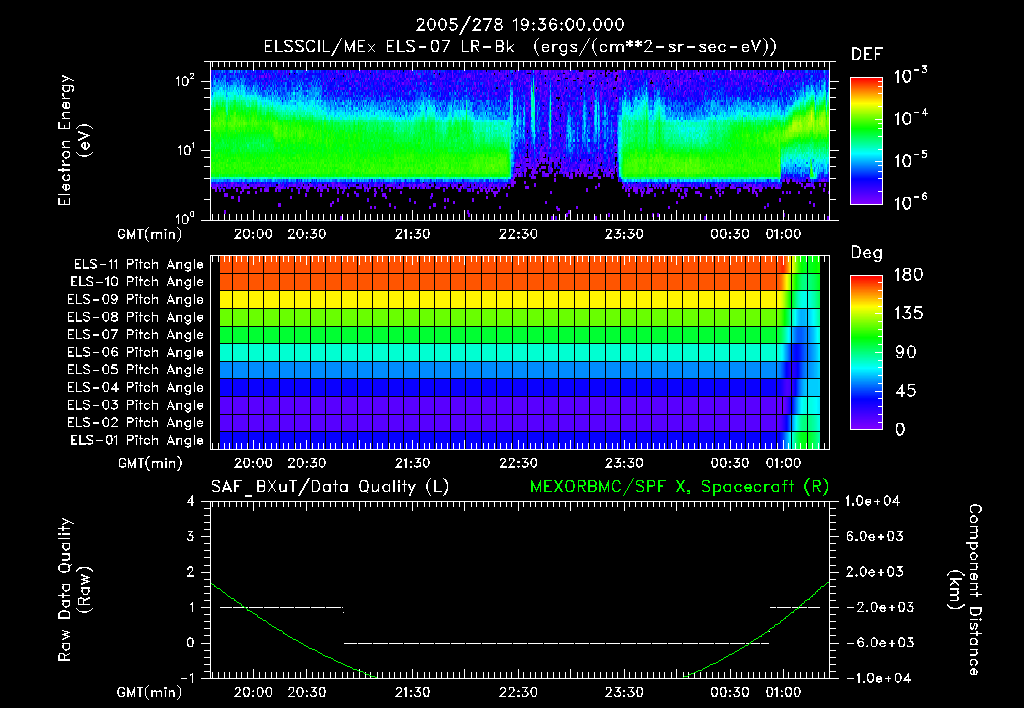Click the data quality line at level 0

click(x=556, y=643)
